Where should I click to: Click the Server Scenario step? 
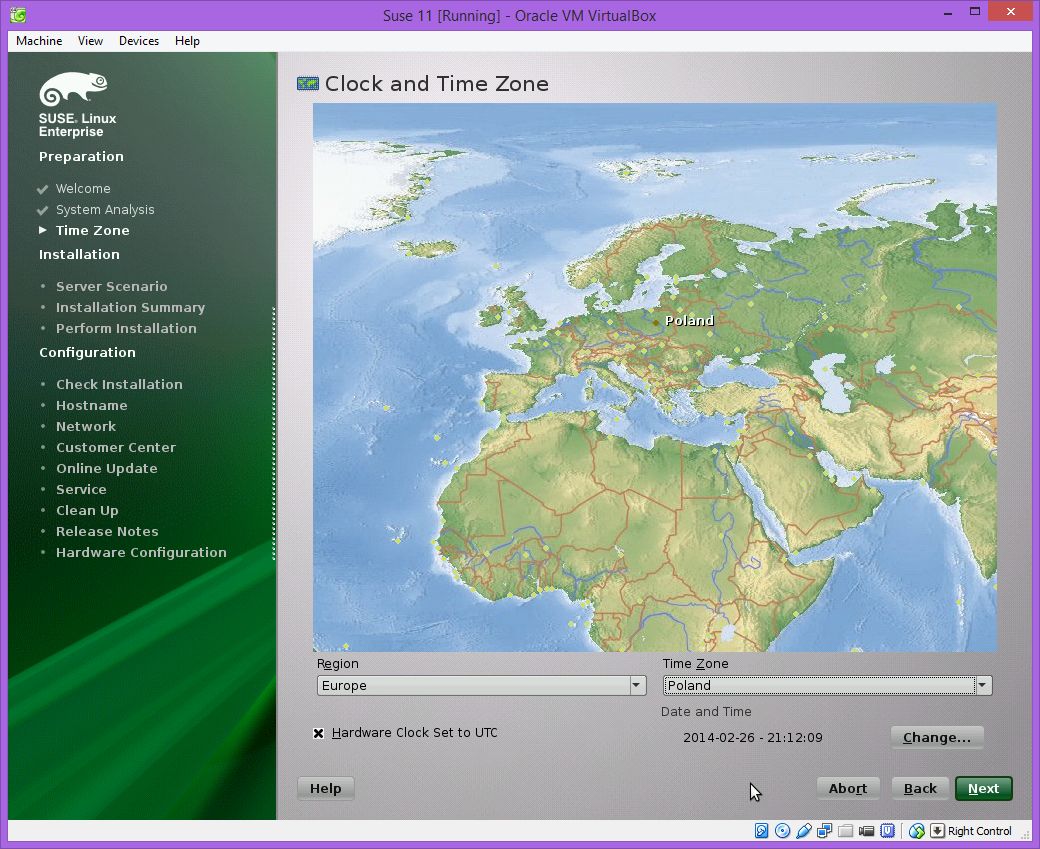(x=111, y=287)
